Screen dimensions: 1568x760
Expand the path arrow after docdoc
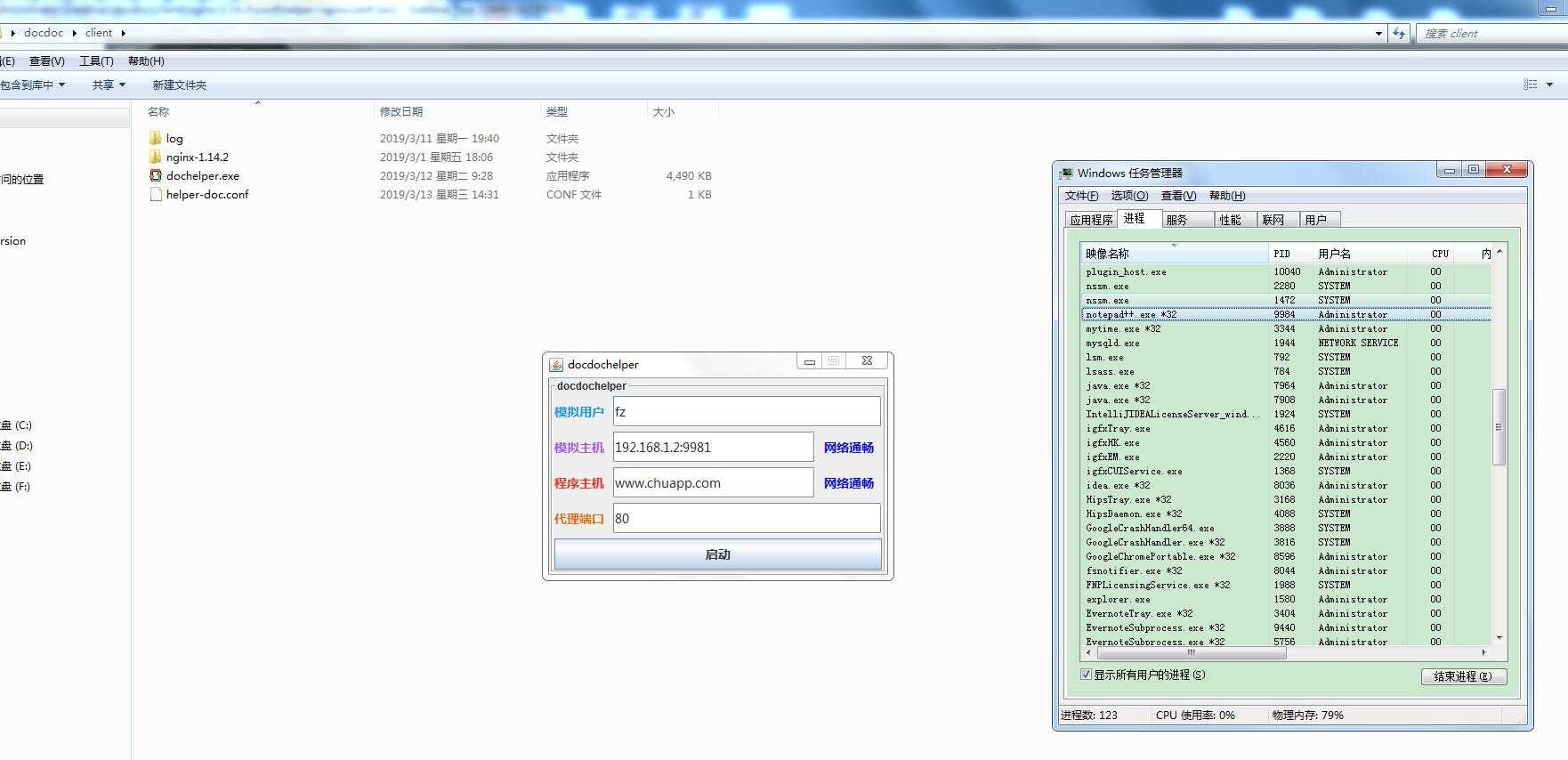(x=74, y=33)
